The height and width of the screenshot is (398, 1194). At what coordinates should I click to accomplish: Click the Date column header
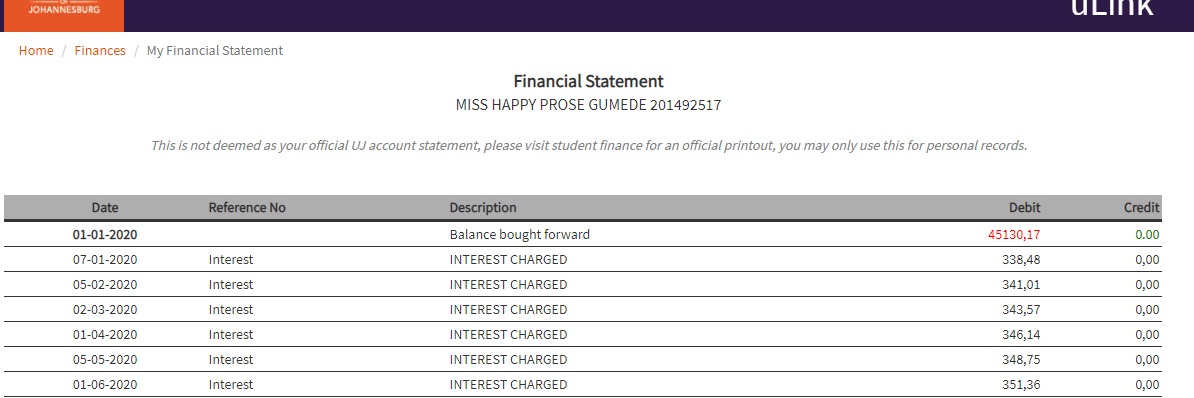[x=105, y=207]
